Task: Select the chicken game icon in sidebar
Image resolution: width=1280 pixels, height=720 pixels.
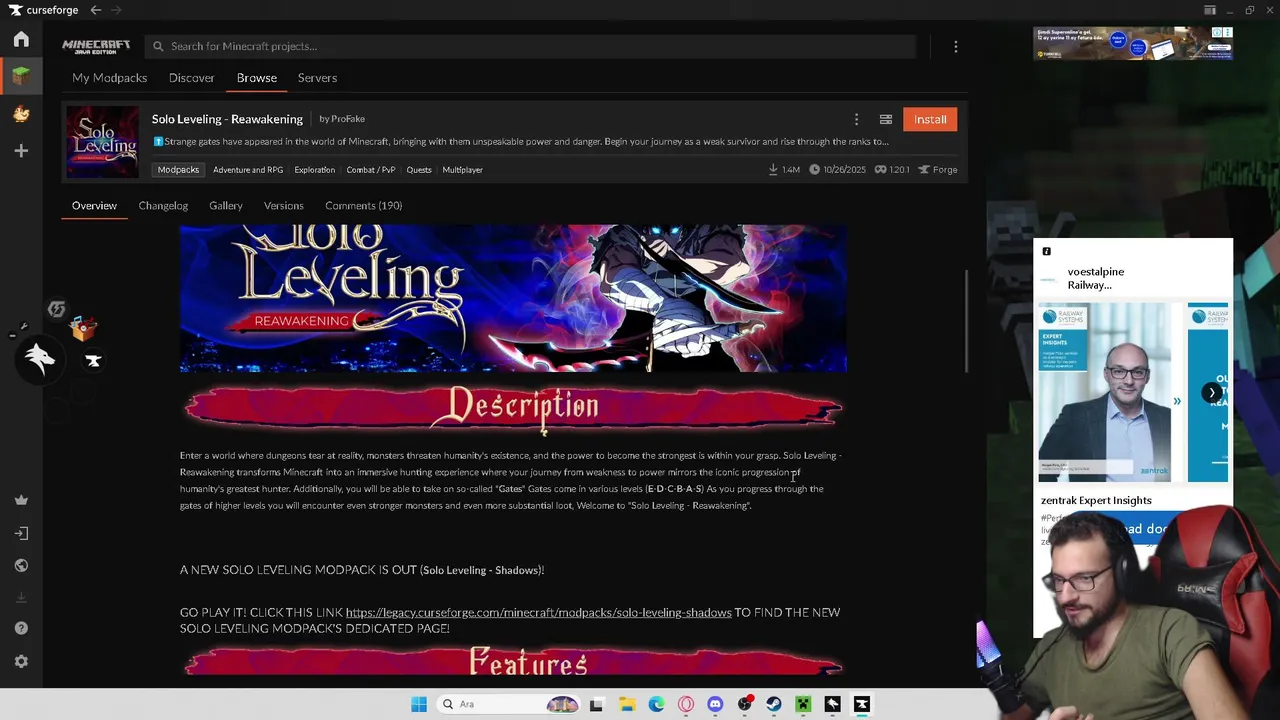Action: click(21, 113)
